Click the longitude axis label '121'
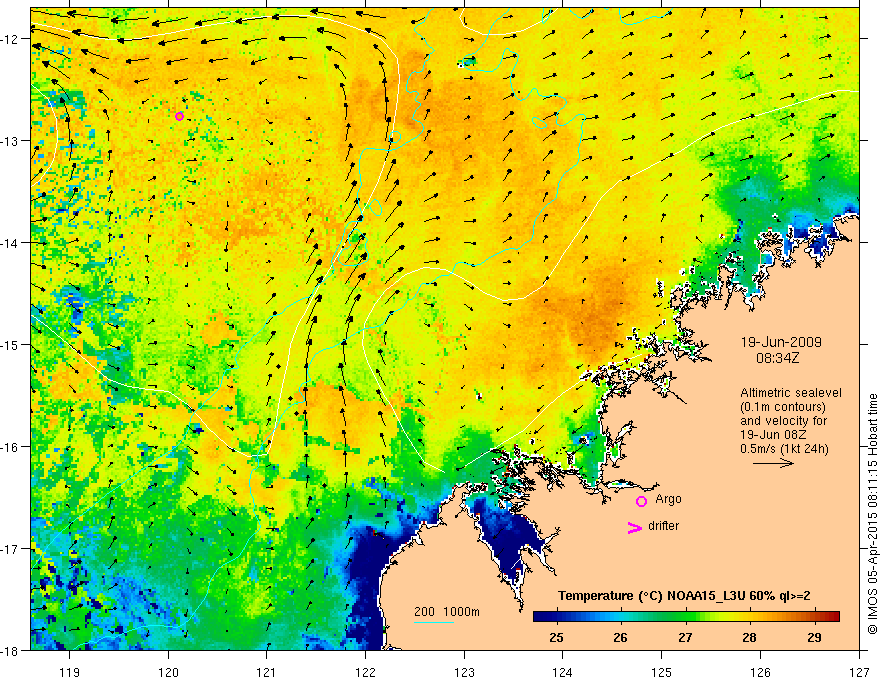Viewport: 880px width, 680px height. click(267, 672)
